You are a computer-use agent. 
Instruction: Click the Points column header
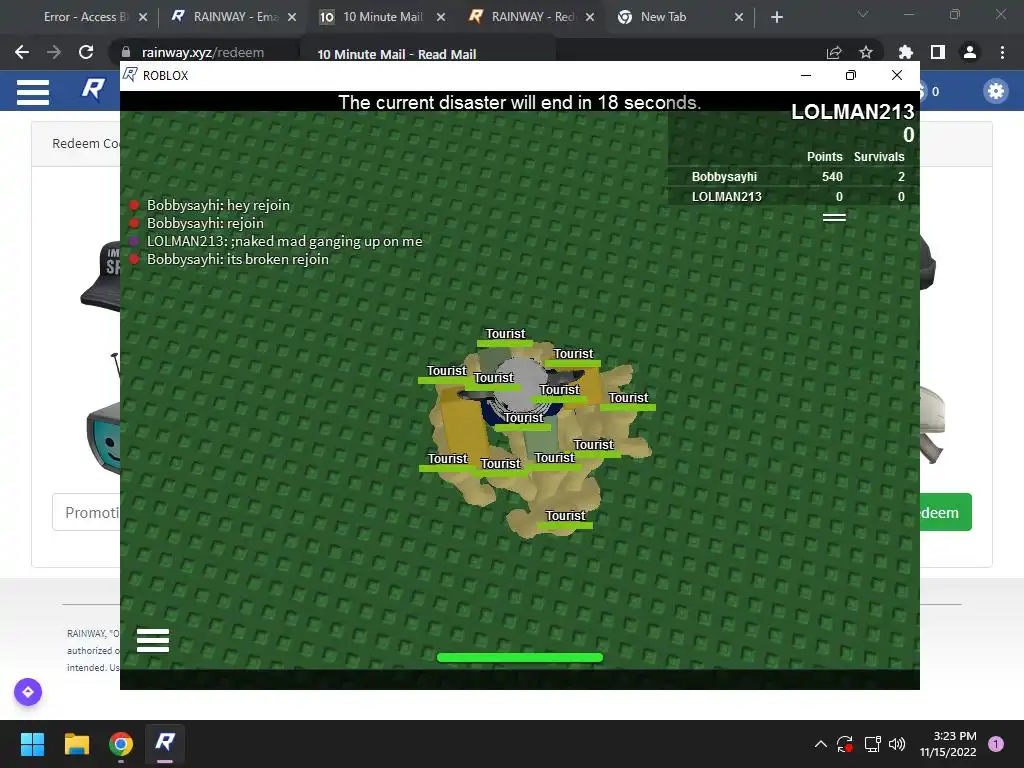click(x=824, y=157)
